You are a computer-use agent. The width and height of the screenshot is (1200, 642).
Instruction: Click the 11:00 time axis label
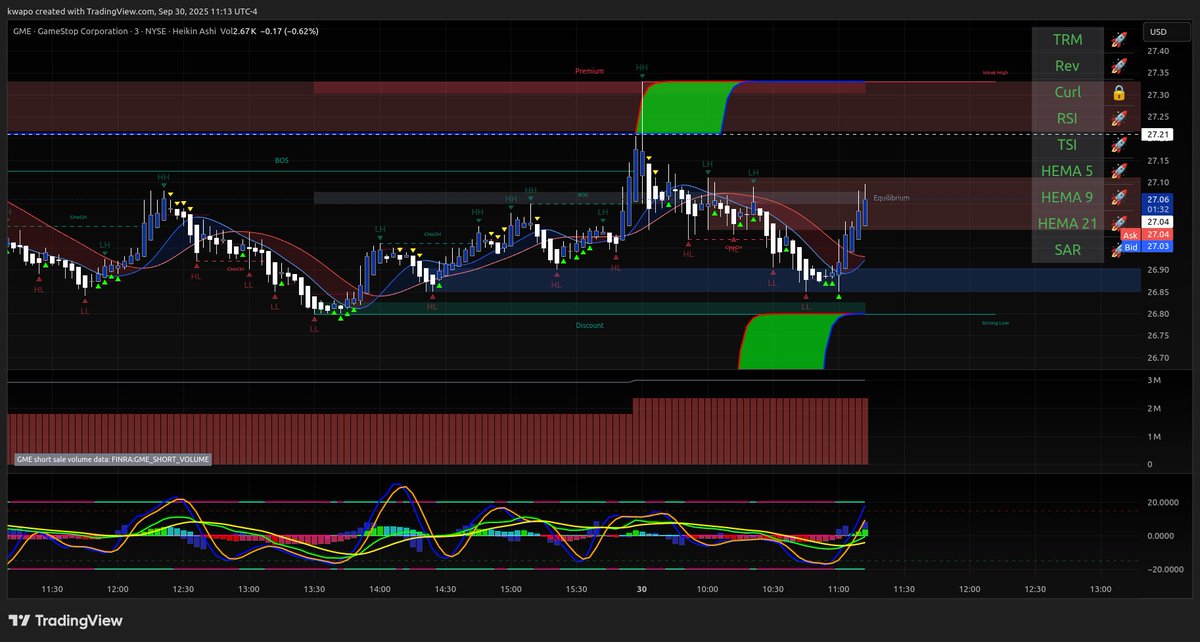[838, 590]
